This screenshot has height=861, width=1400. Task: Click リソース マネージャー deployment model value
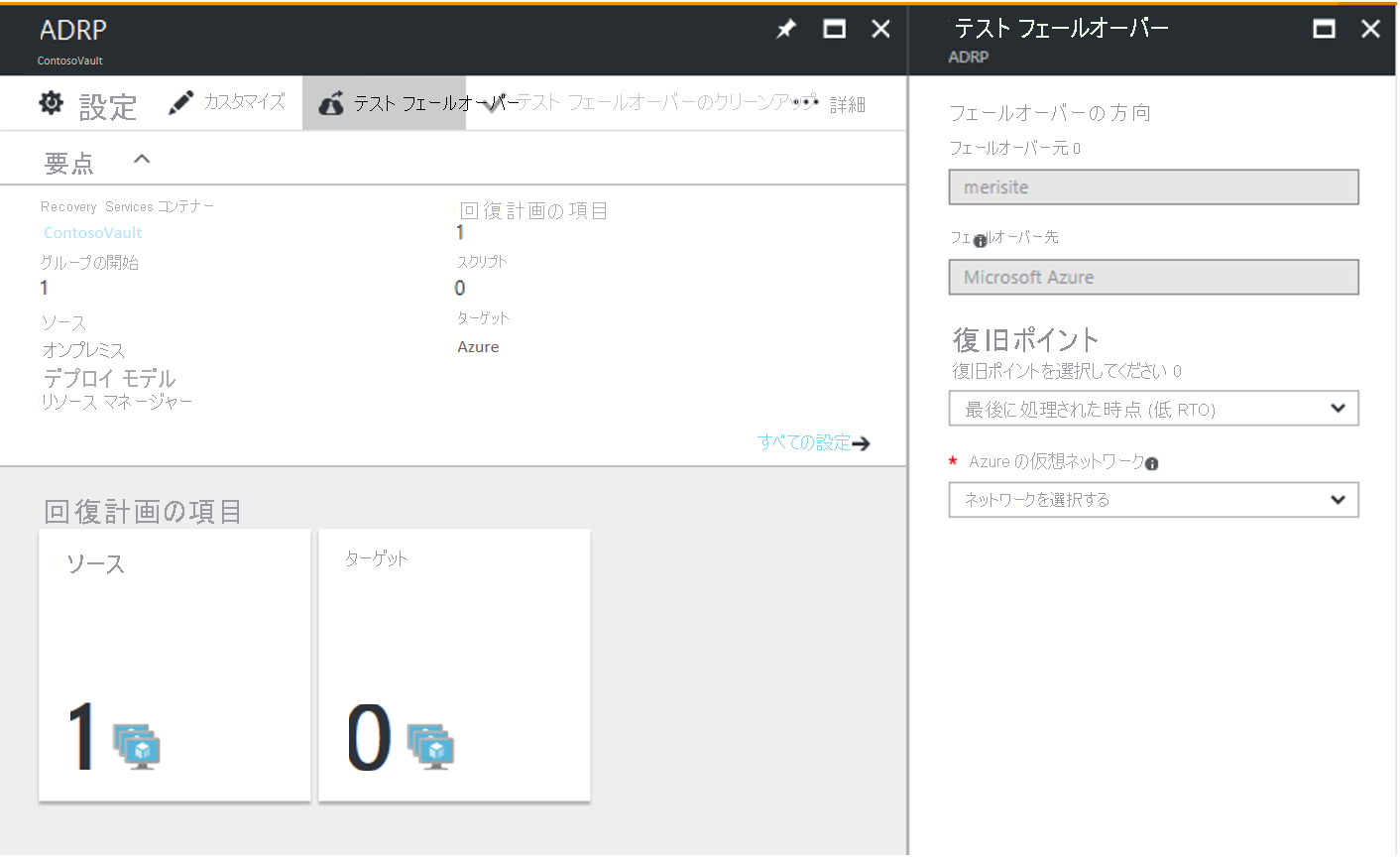pos(117,402)
